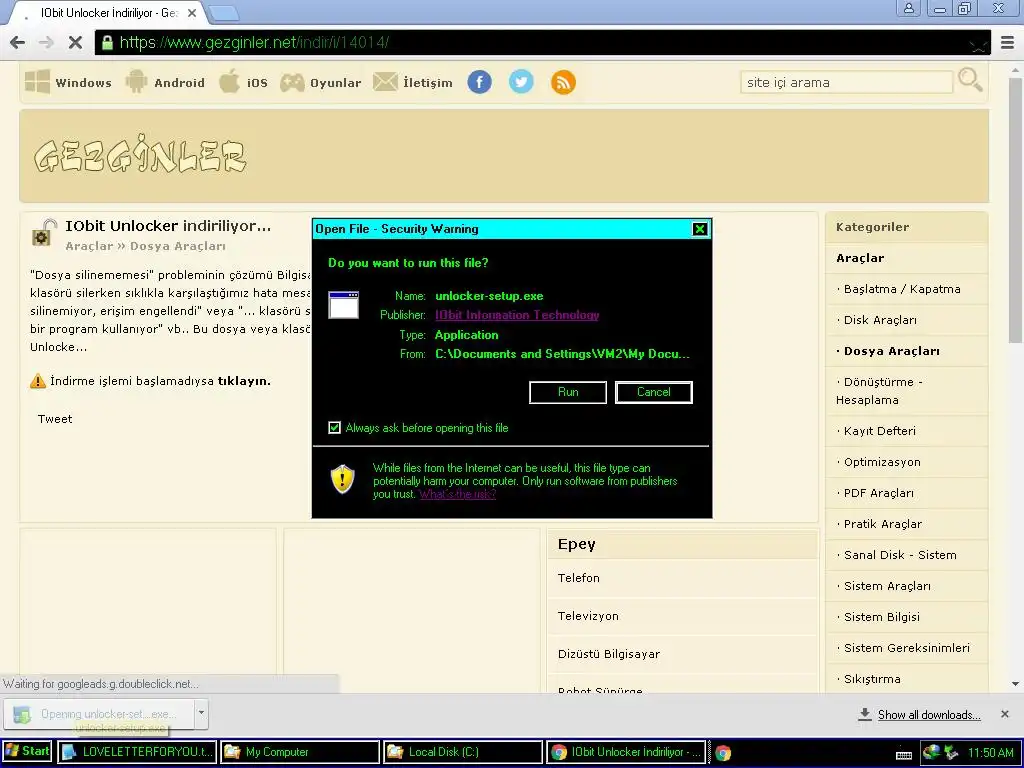
Task: Open a new tab button
Action: (223, 13)
